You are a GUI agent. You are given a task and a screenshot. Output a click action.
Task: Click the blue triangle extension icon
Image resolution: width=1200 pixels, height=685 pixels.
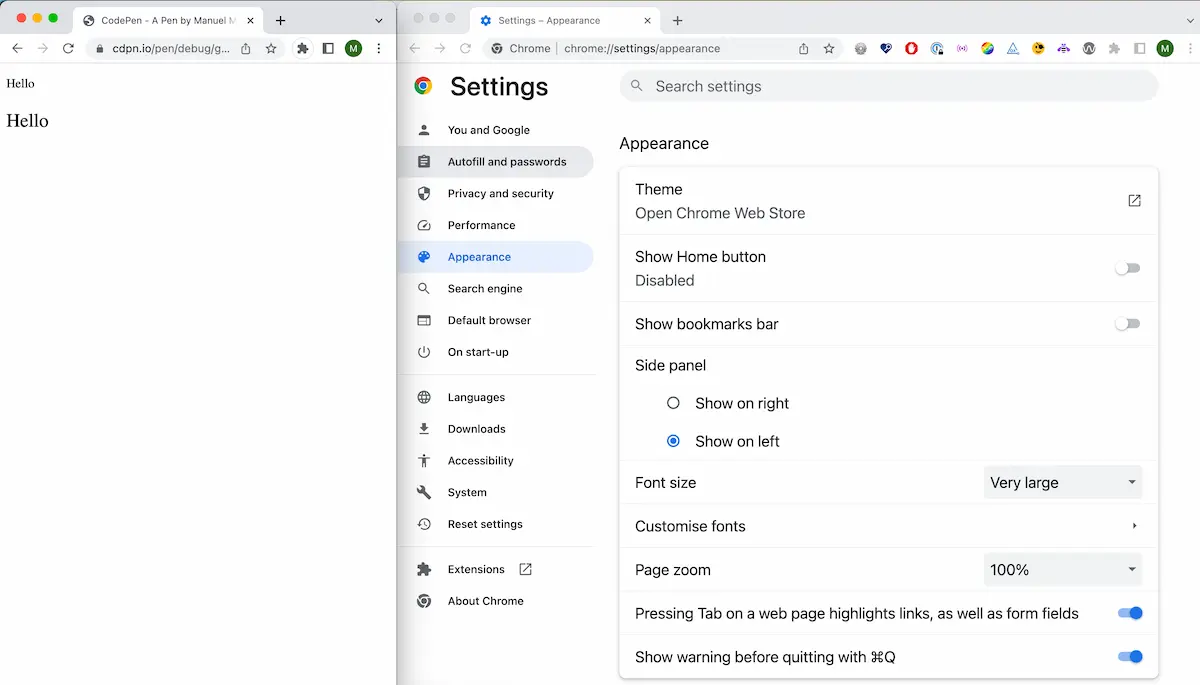(1013, 48)
